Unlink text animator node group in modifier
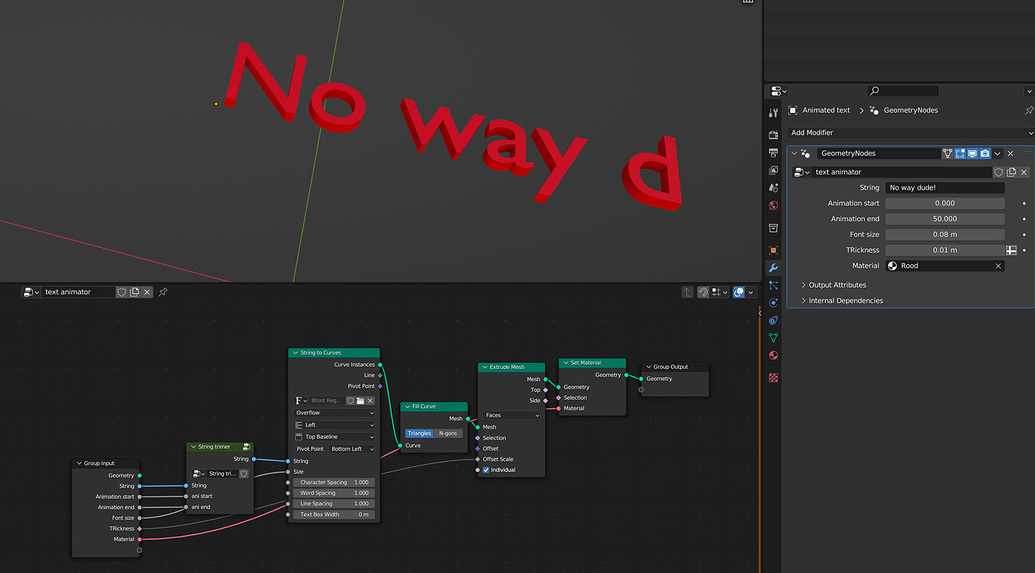Screen dimensions: 1035x573 coord(1024,172)
